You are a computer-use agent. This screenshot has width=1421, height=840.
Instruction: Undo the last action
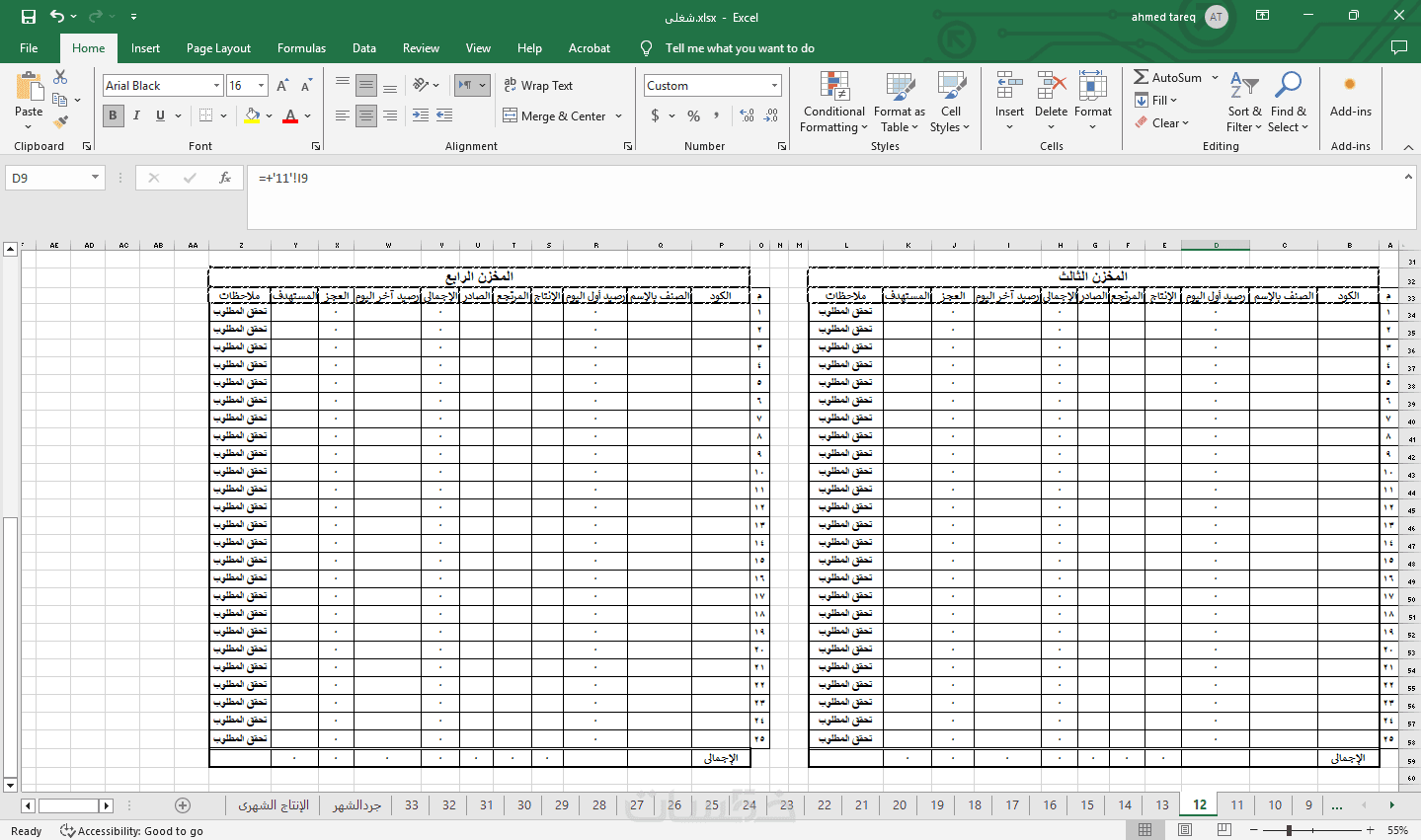coord(57,17)
